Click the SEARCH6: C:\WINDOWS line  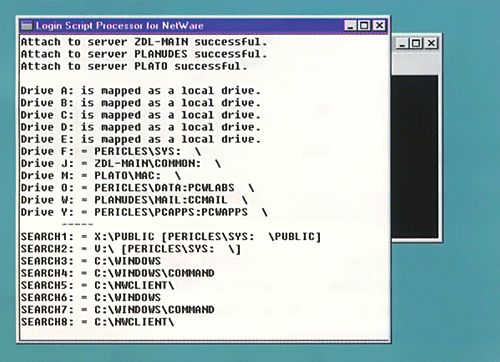coord(91,297)
